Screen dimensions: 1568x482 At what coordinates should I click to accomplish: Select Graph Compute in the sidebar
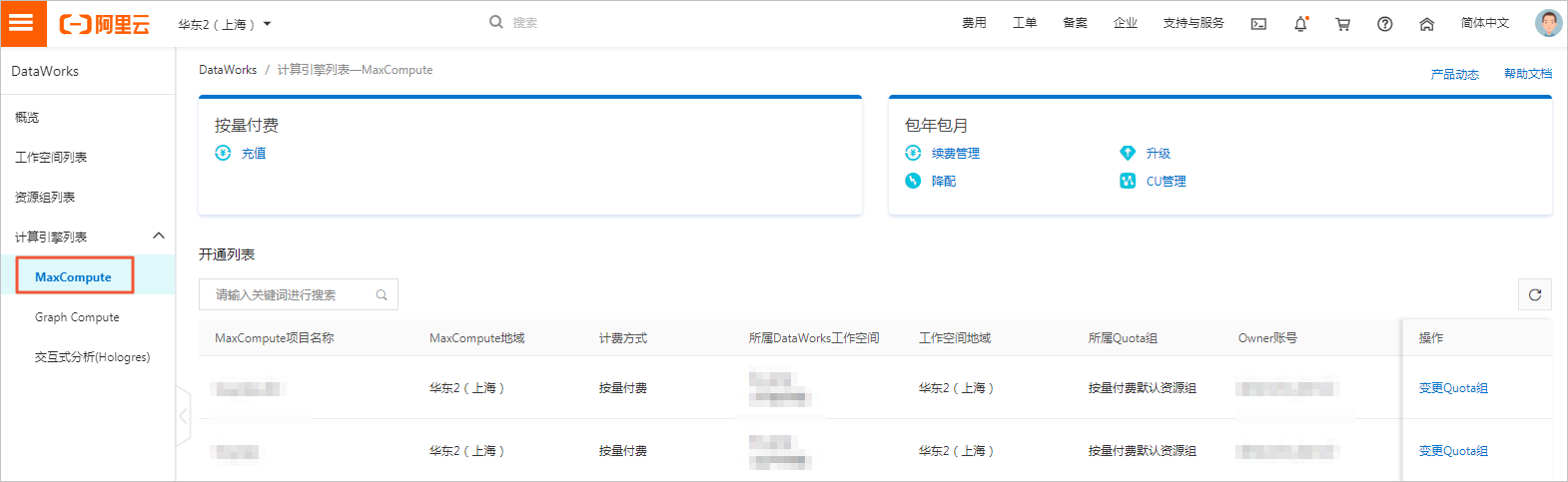[77, 316]
